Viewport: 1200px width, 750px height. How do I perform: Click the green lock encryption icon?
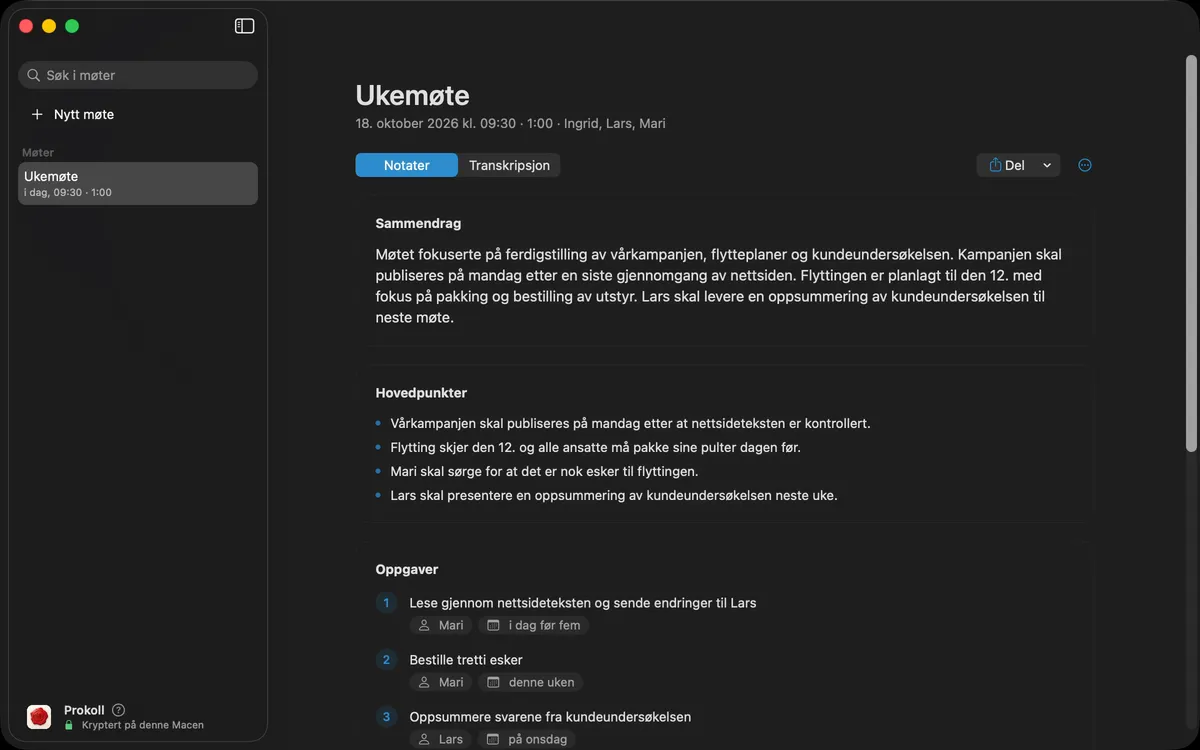click(x=69, y=725)
